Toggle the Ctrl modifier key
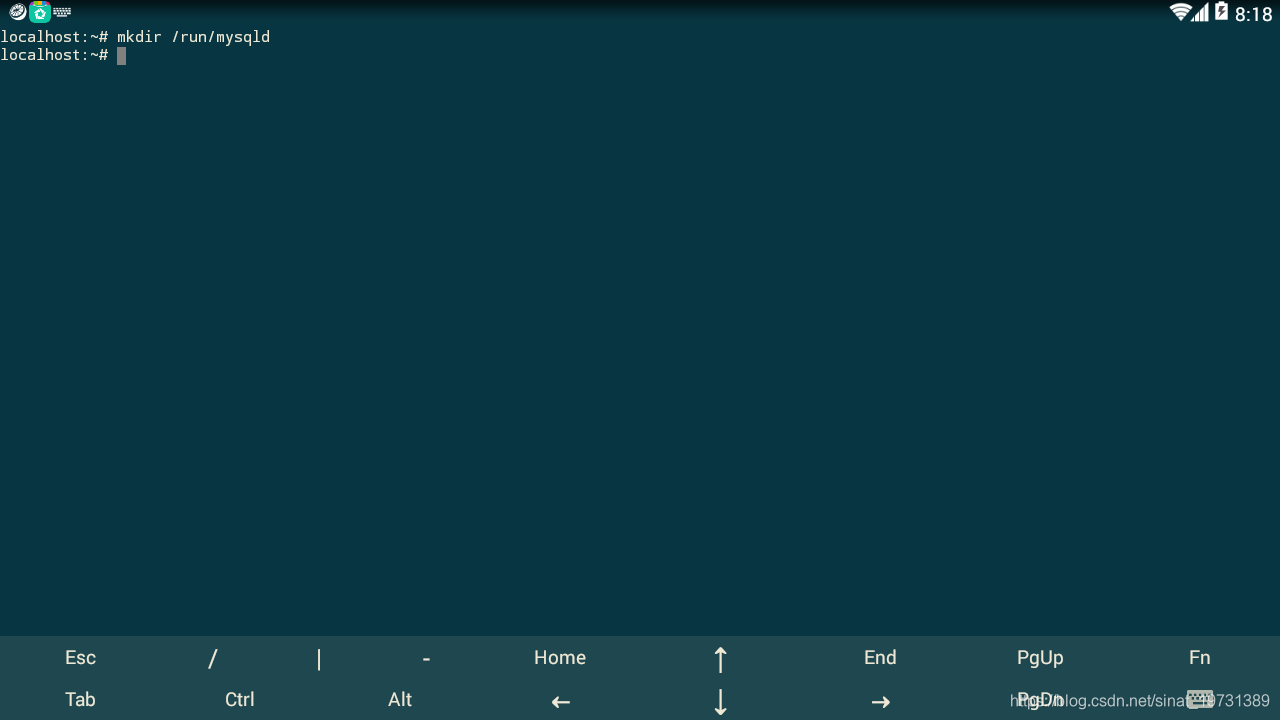The height and width of the screenshot is (720, 1280). (240, 699)
